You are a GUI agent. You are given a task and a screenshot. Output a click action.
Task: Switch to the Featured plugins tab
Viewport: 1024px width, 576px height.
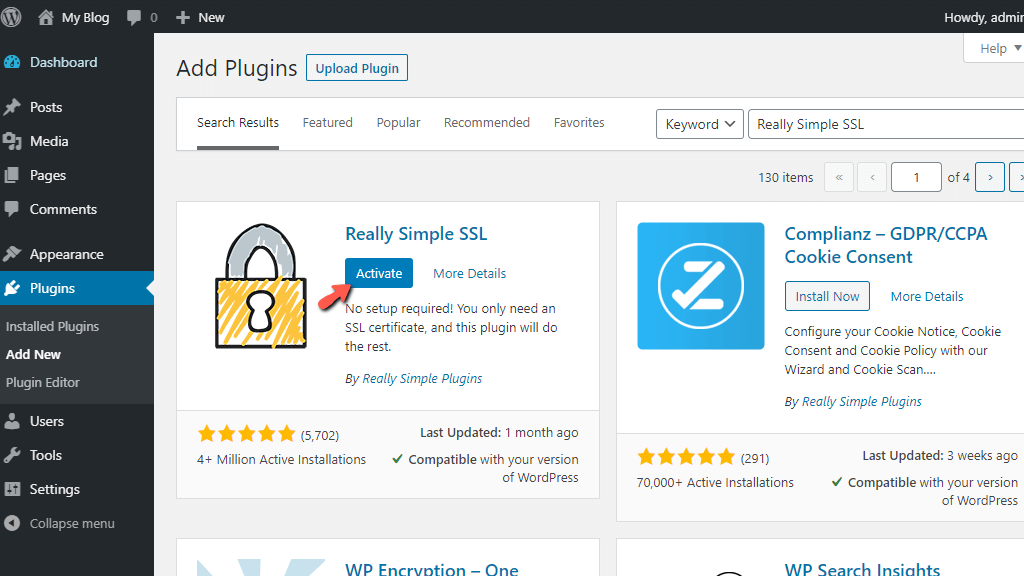tap(327, 122)
